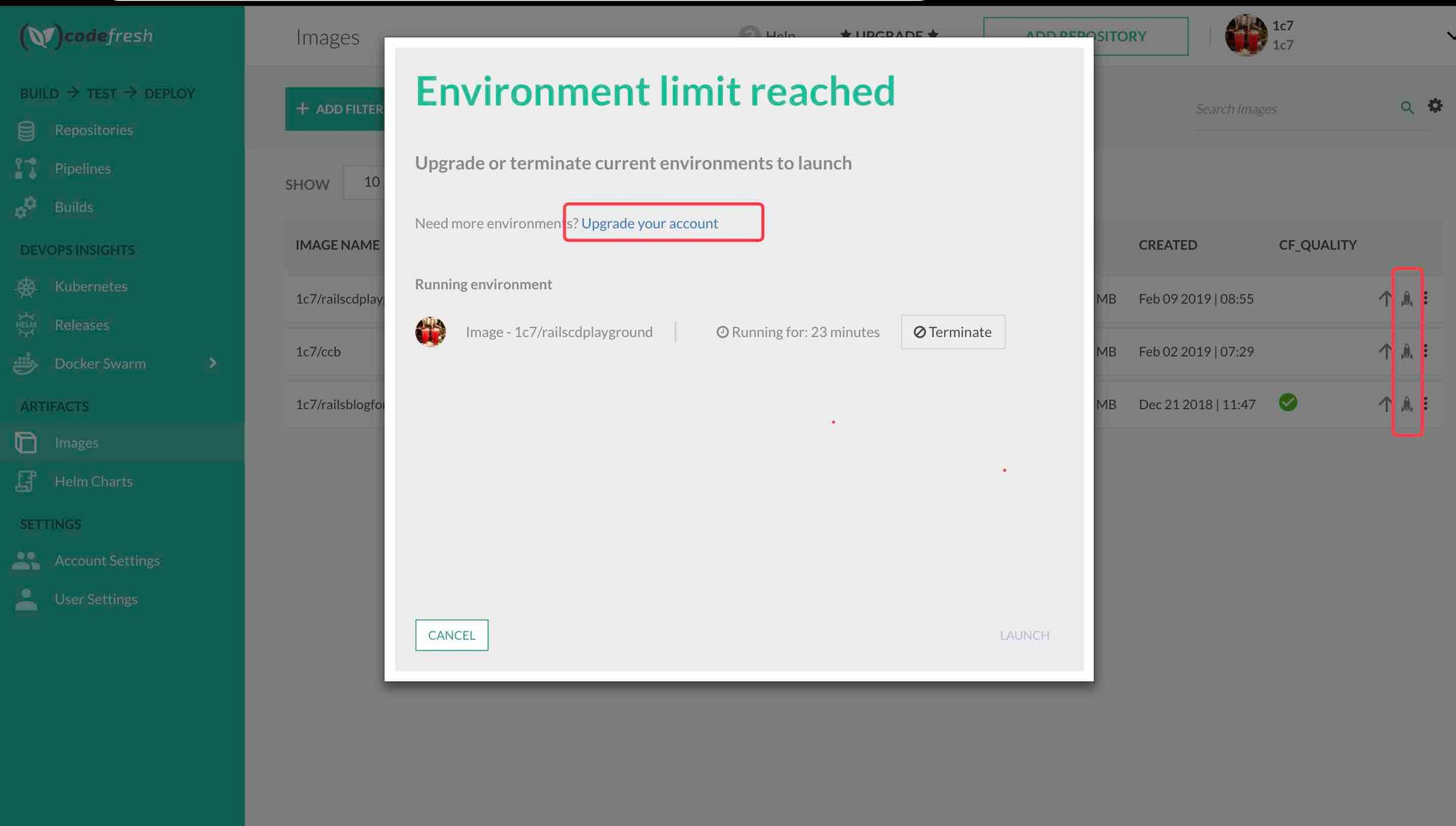Click the Helm Charts scroll icon
The height and width of the screenshot is (826, 1456).
click(x=25, y=481)
